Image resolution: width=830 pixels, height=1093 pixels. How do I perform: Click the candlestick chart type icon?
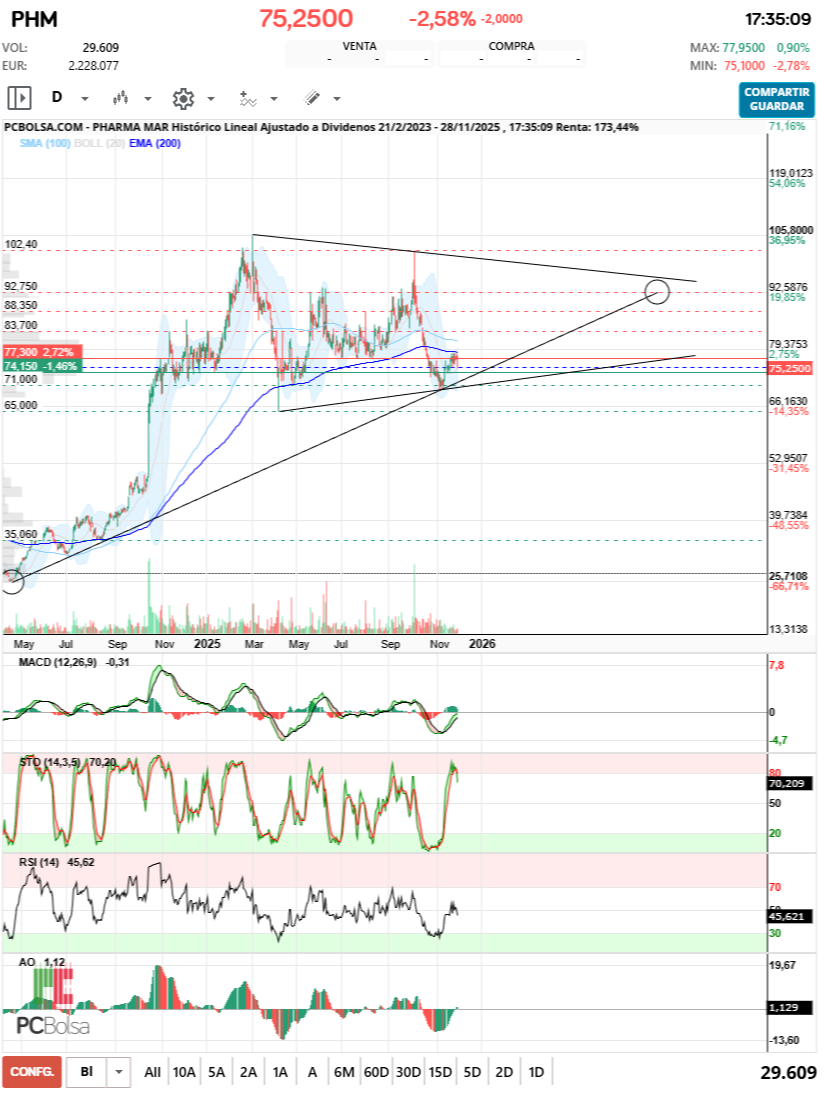pyautogui.click(x=122, y=98)
